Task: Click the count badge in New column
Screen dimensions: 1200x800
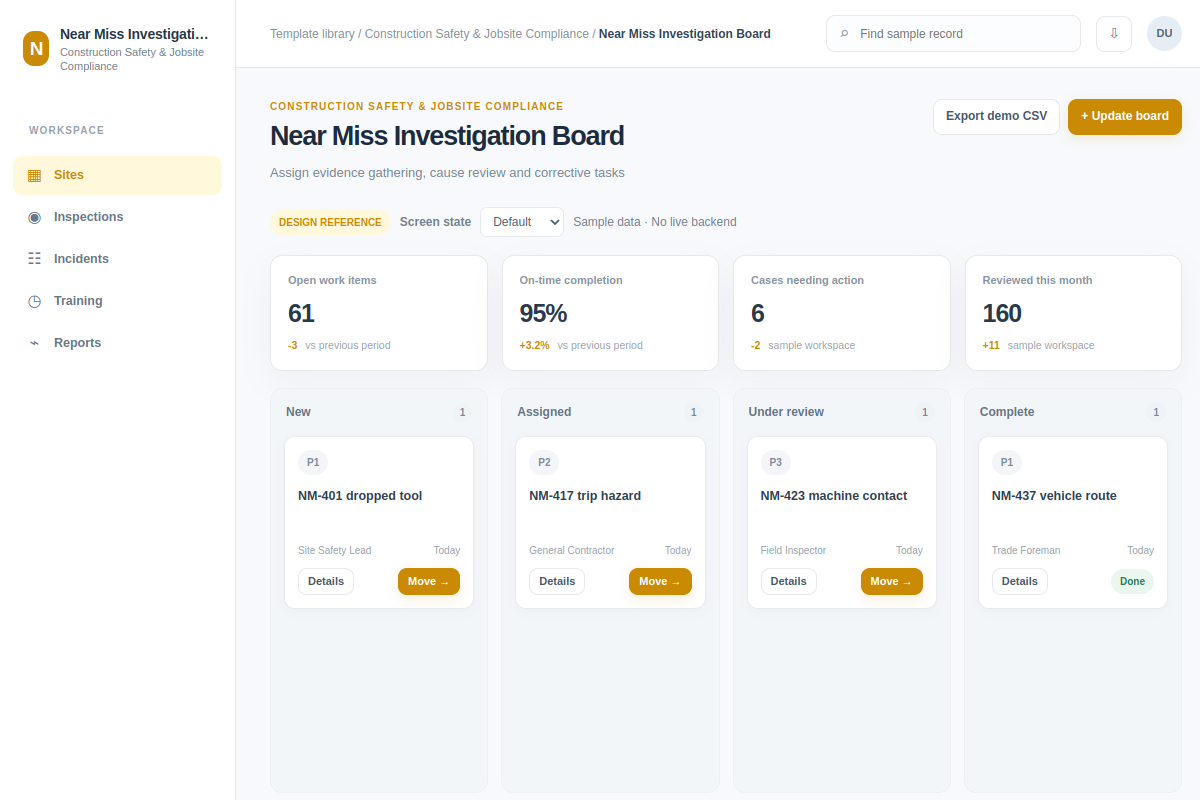Action: click(x=462, y=412)
